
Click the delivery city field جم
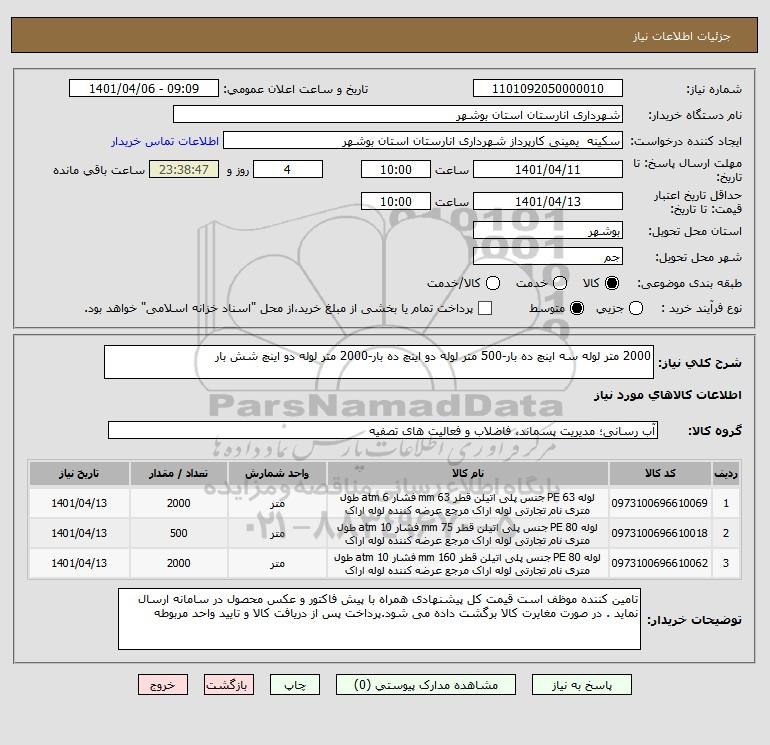[x=548, y=256]
